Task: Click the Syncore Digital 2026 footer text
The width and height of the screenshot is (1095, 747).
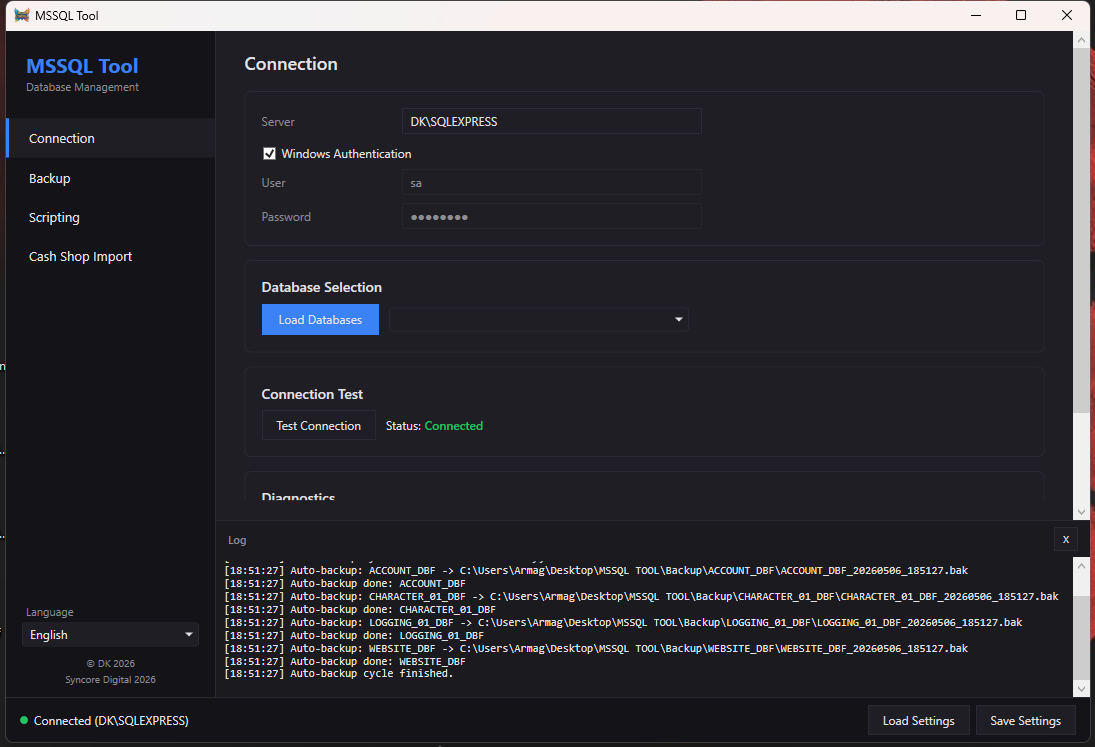Action: pos(110,679)
